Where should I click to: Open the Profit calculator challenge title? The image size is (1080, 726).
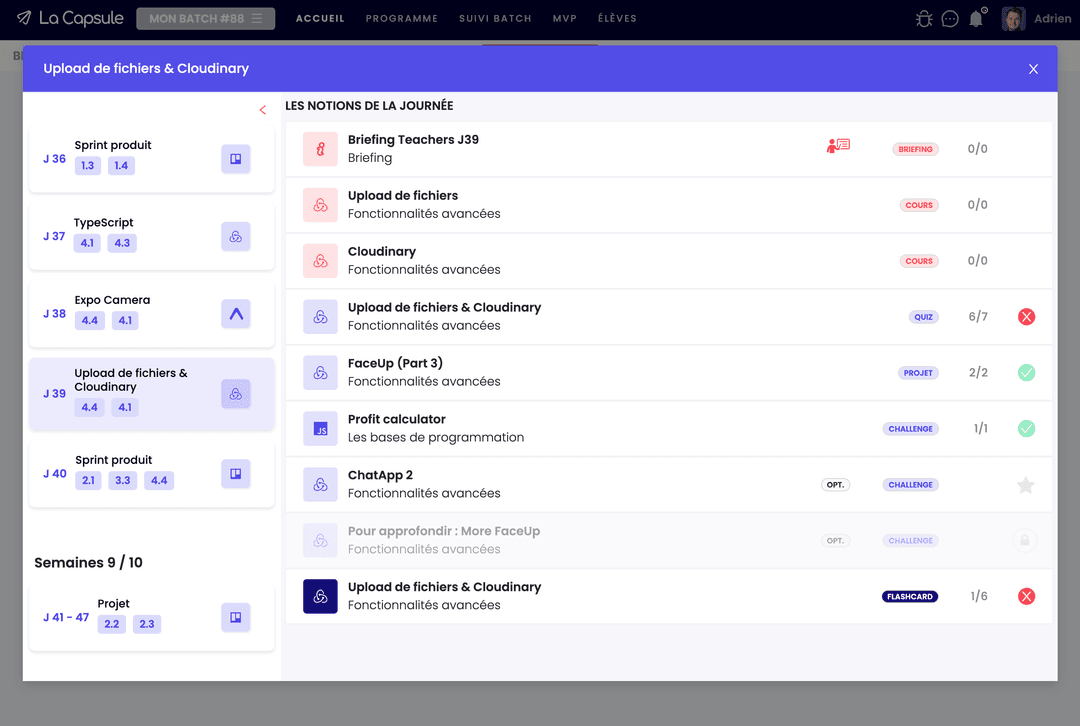[x=397, y=419]
